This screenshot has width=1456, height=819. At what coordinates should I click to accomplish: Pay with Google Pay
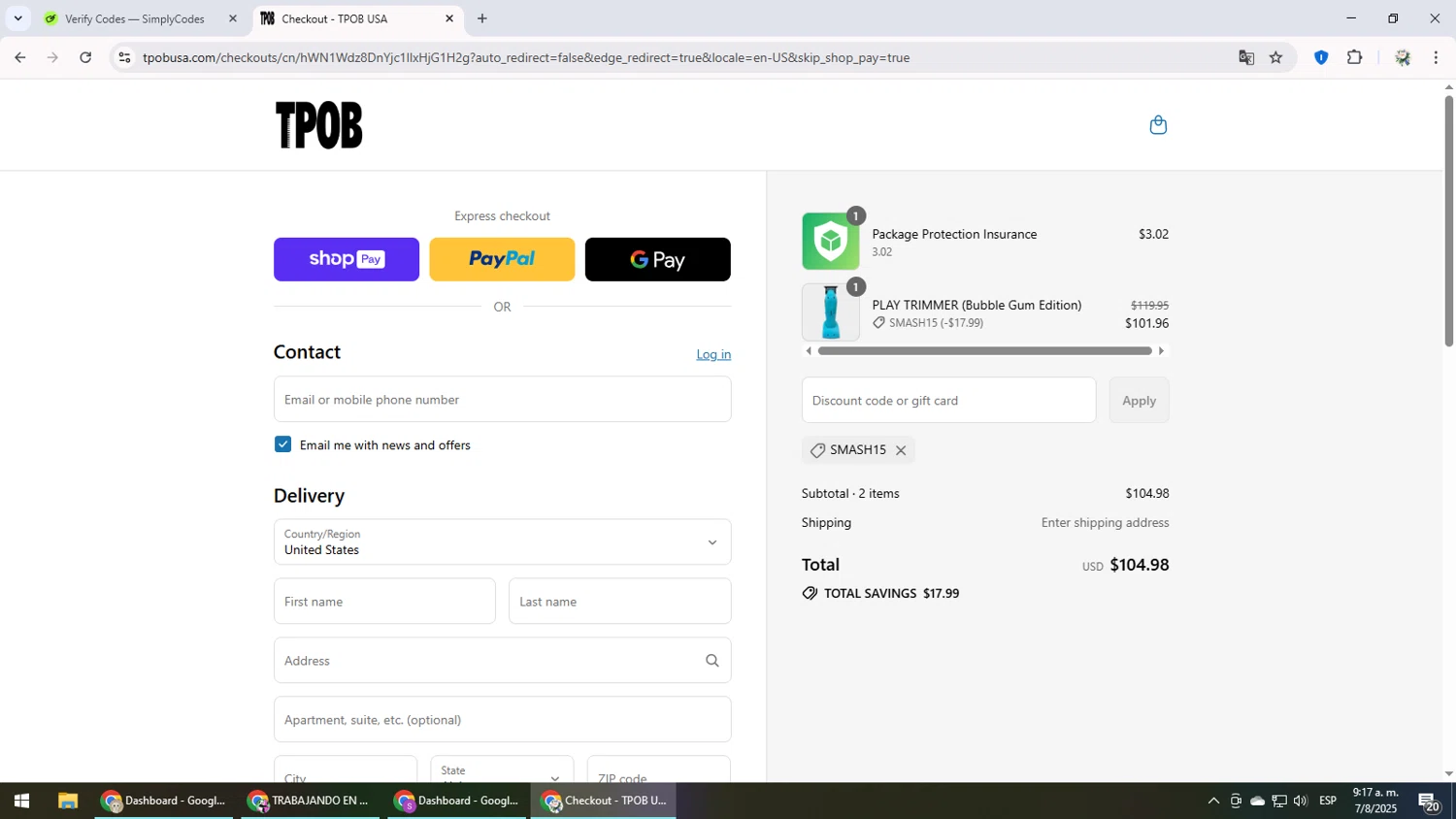point(658,259)
